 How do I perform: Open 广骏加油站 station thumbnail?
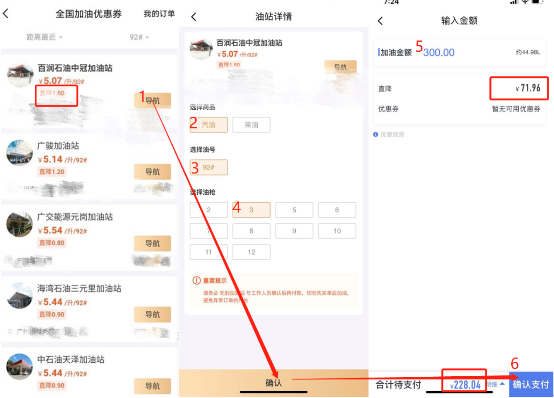(20, 153)
